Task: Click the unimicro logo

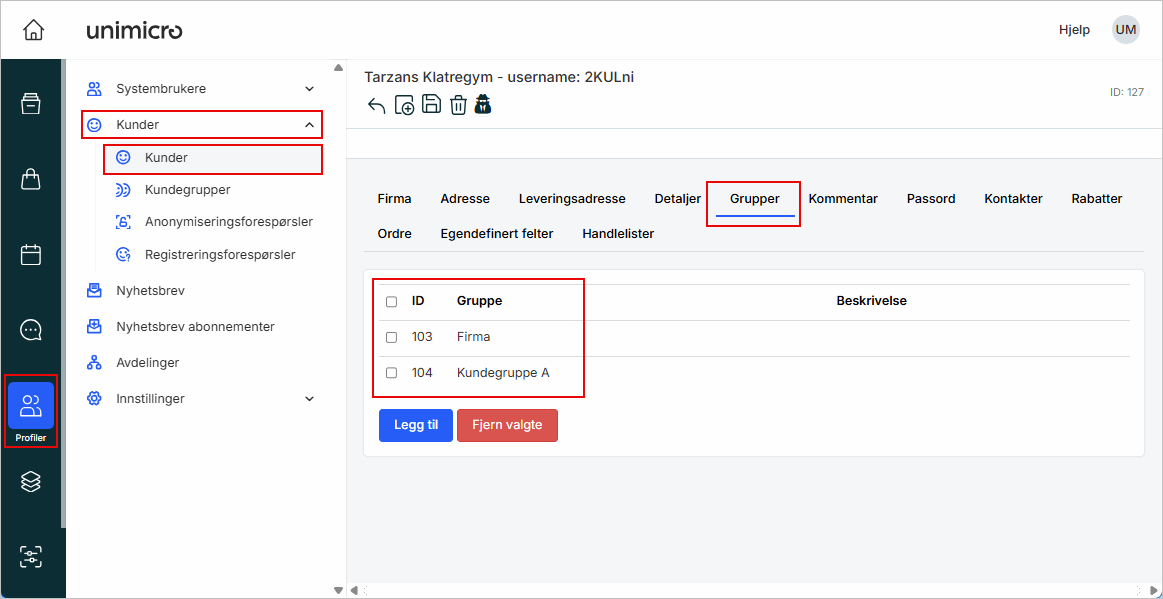Action: 134,30
